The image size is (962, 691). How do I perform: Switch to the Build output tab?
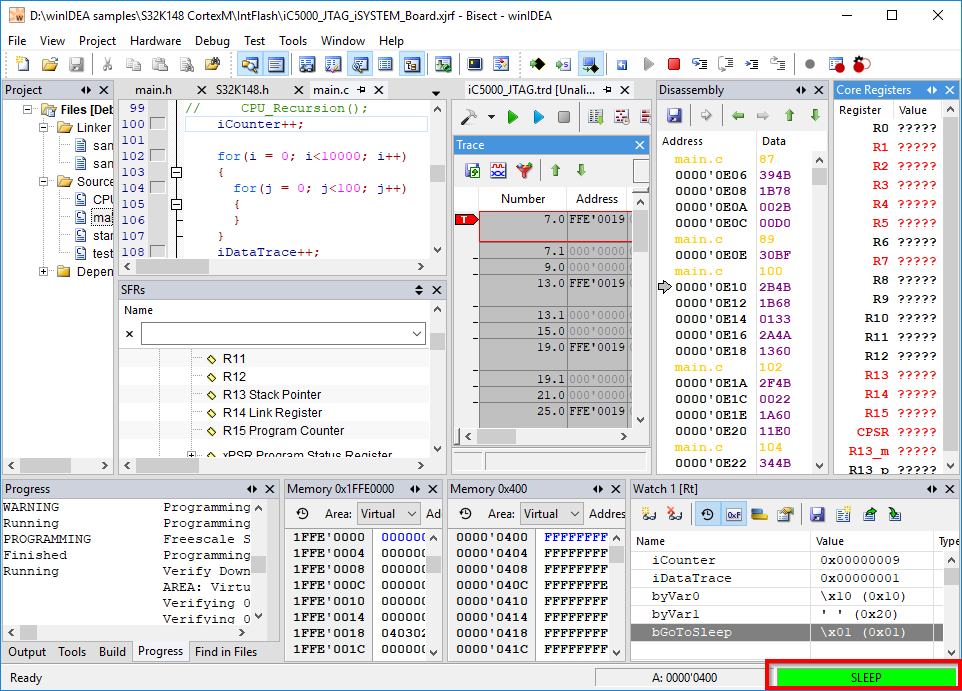pos(112,652)
